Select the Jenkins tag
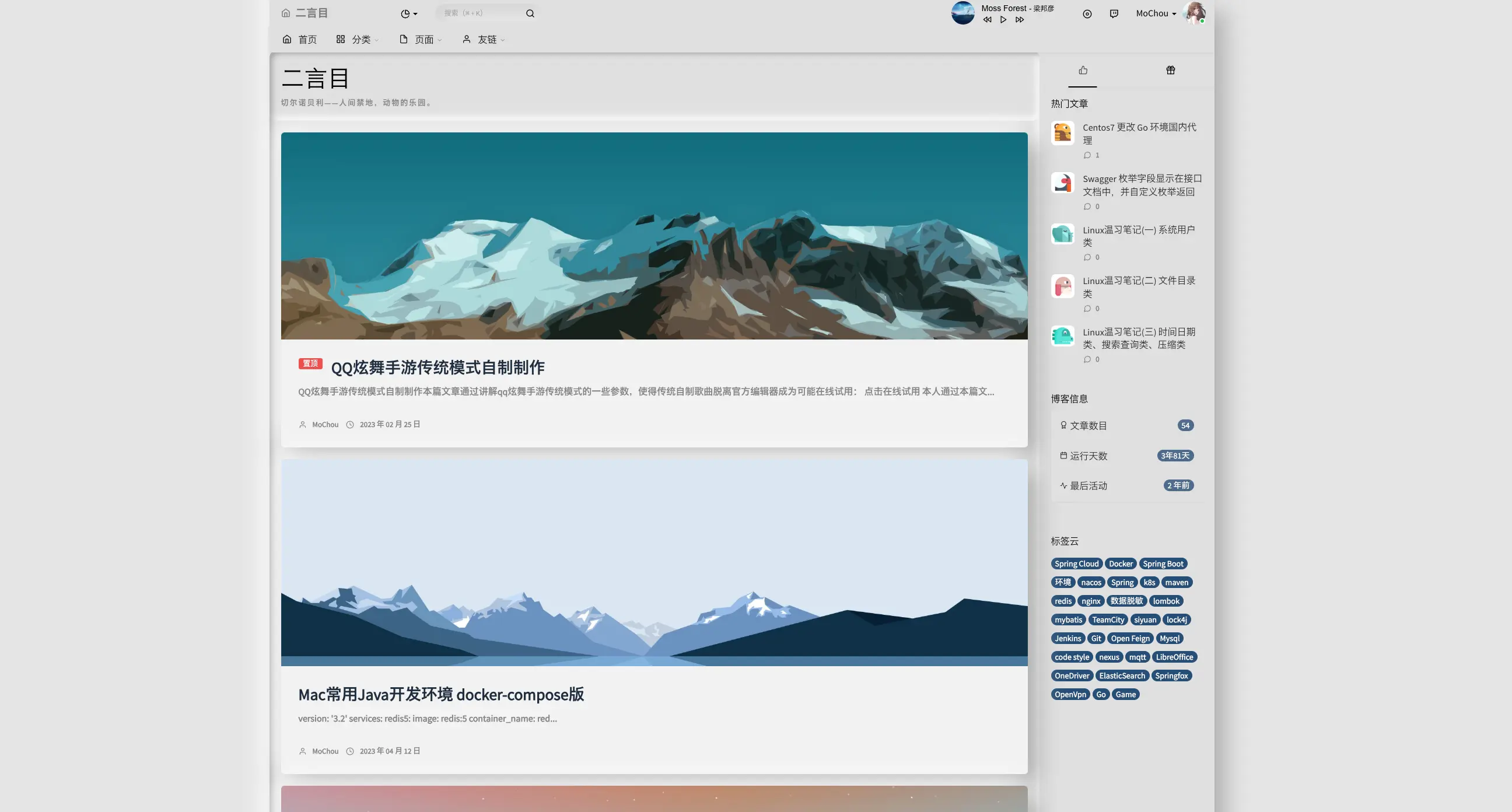 [x=1067, y=639]
